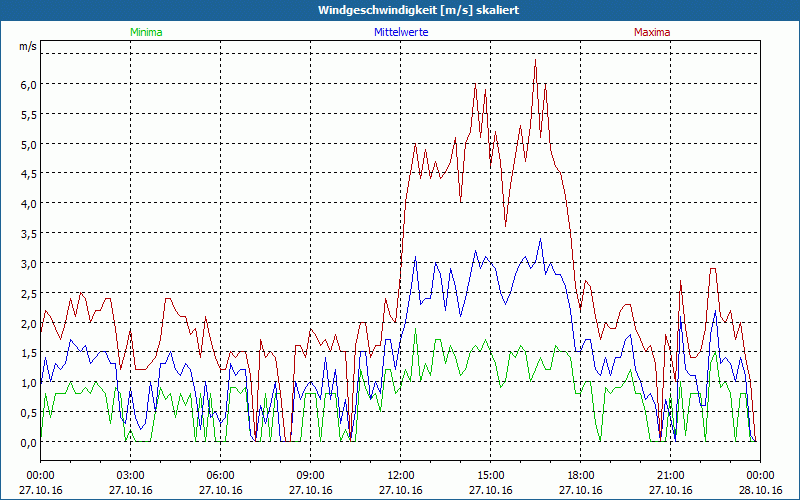Image resolution: width=800 pixels, height=500 pixels.
Task: Select the green 'Minima' legend label
Action: coord(146,32)
